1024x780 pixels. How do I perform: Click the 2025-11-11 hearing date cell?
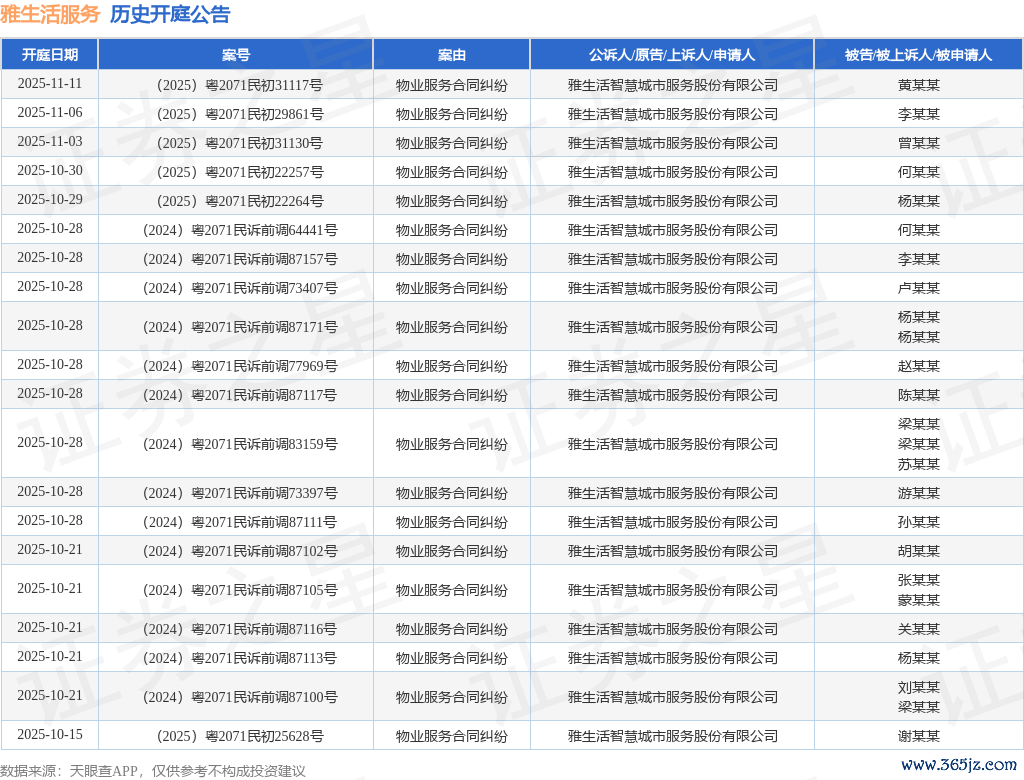(x=49, y=84)
